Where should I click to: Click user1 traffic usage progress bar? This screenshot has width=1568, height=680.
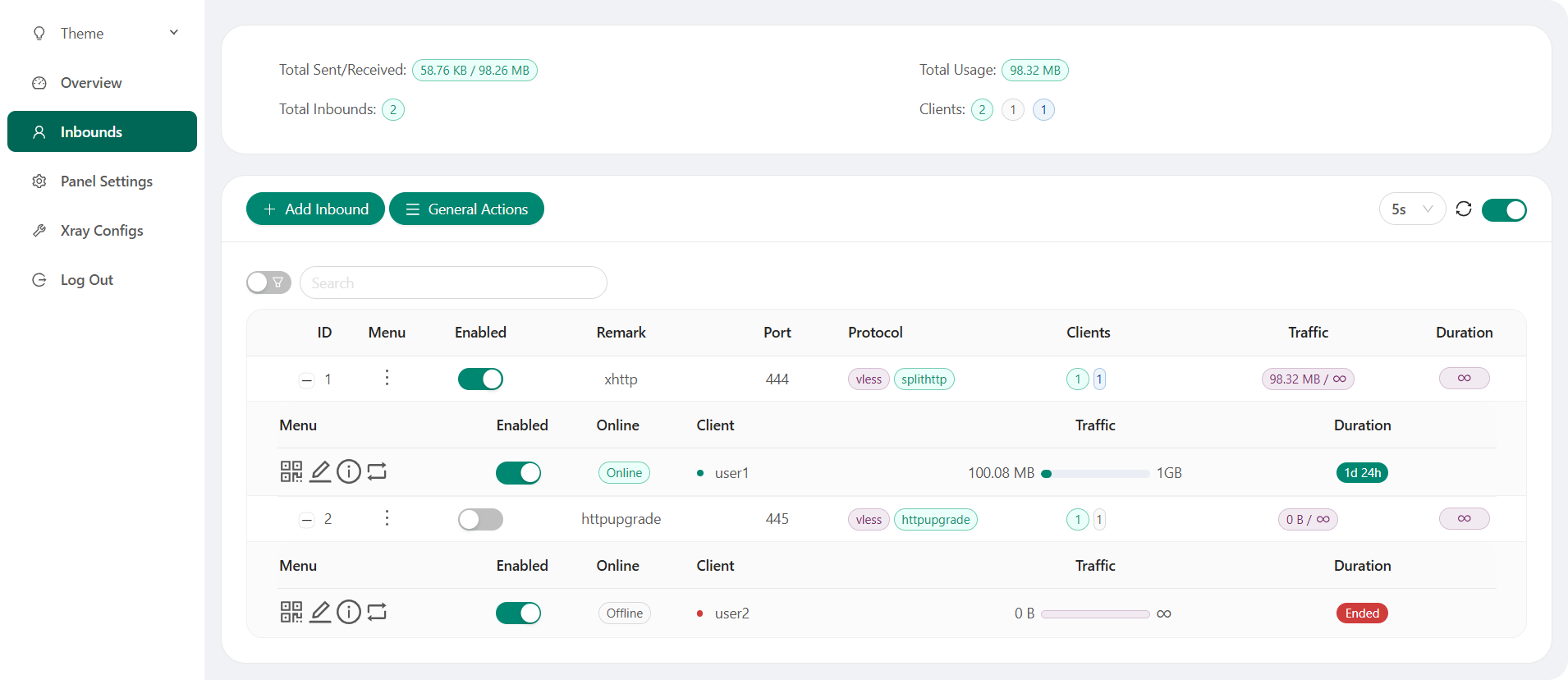point(1095,473)
